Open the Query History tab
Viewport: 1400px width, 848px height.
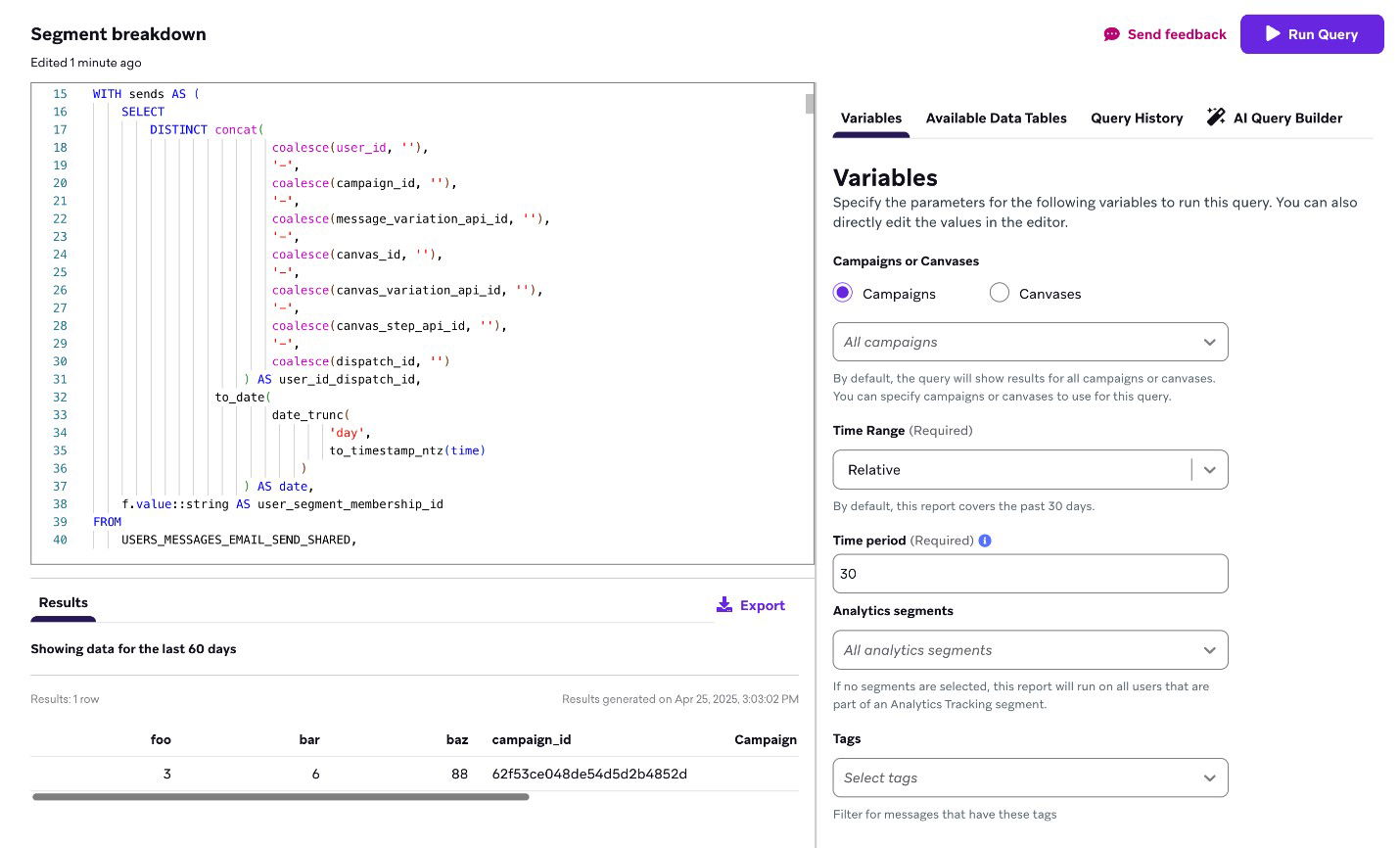[x=1137, y=118]
